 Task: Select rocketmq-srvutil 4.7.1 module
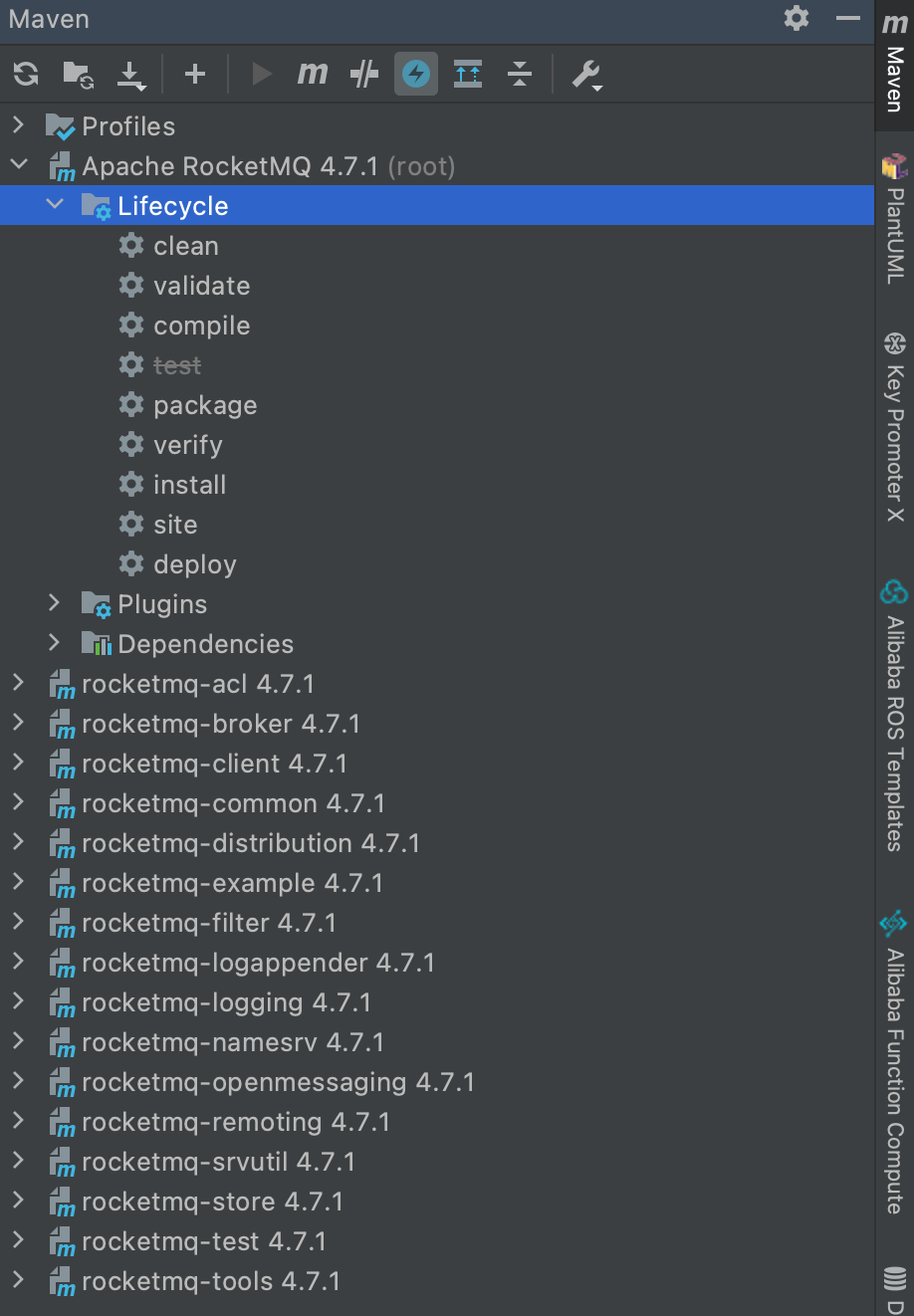(218, 1162)
